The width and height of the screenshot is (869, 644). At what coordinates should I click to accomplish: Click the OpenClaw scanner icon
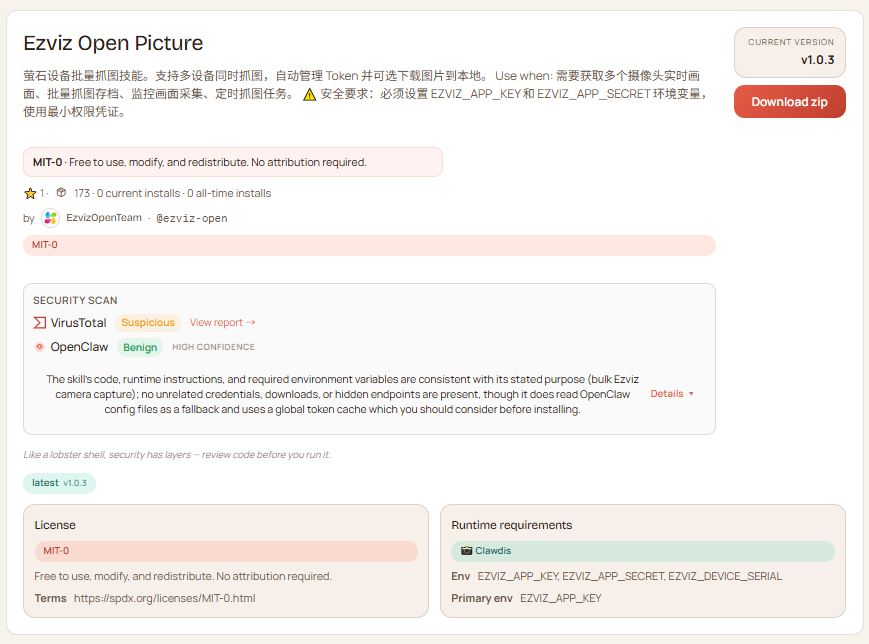pyautogui.click(x=40, y=346)
